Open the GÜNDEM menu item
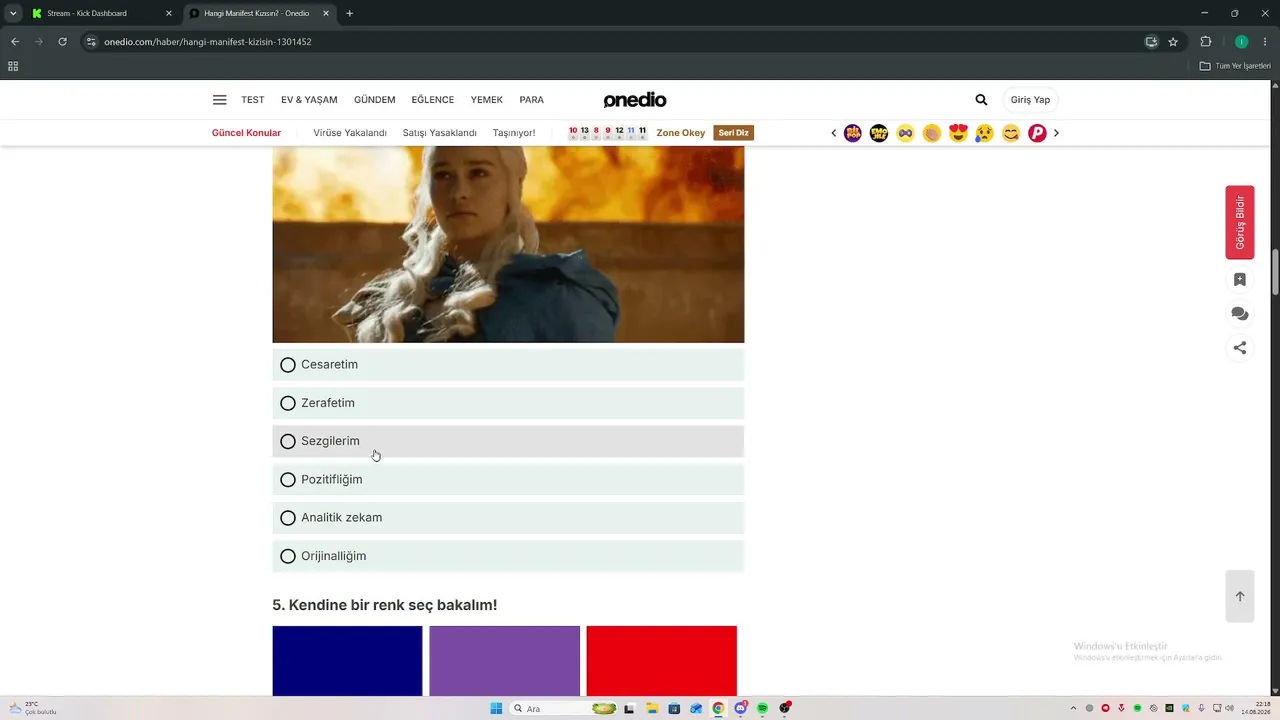The height and width of the screenshot is (720, 1280). 375,100
